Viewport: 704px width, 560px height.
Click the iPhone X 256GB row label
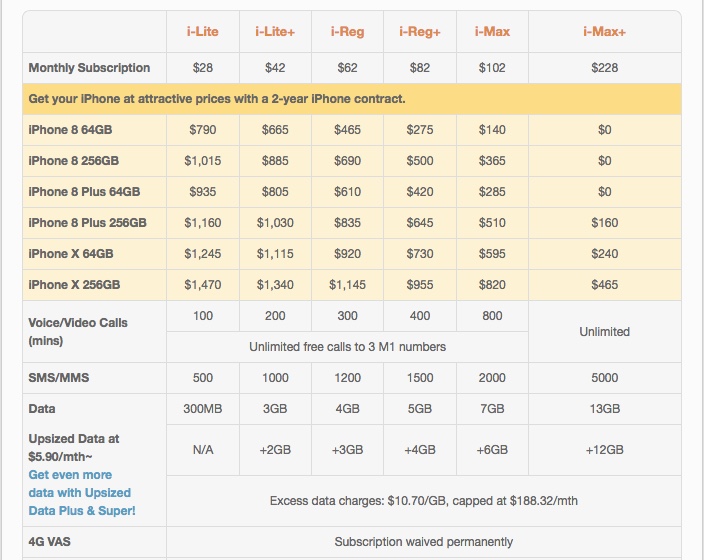tap(74, 285)
